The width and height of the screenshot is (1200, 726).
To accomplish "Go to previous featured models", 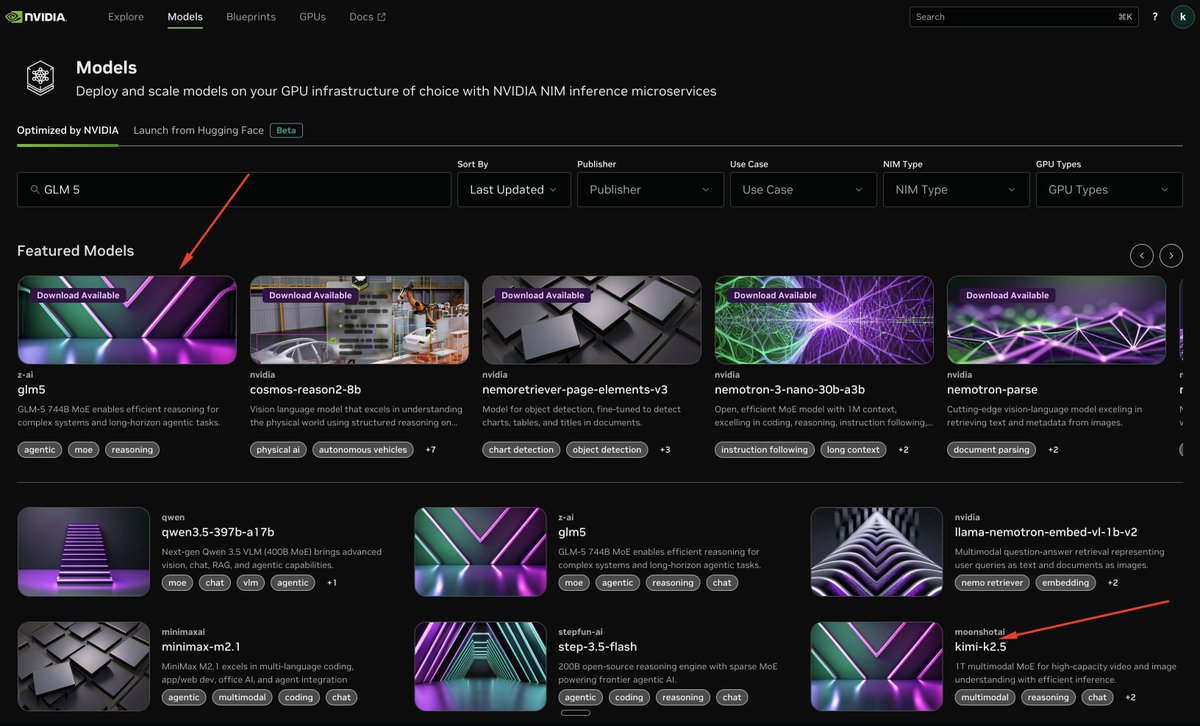I will [x=1141, y=255].
